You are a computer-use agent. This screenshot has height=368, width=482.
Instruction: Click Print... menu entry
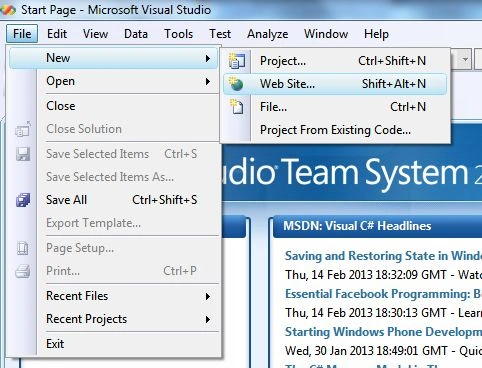pyautogui.click(x=113, y=271)
